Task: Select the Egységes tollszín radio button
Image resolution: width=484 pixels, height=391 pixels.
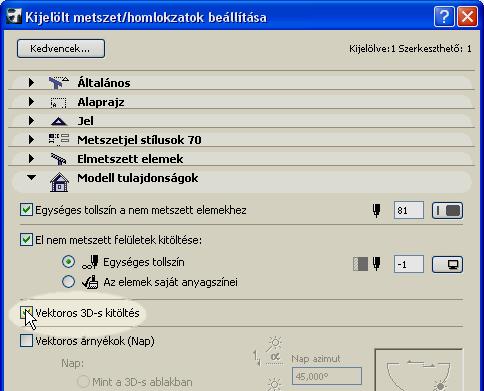Action: [x=68, y=262]
